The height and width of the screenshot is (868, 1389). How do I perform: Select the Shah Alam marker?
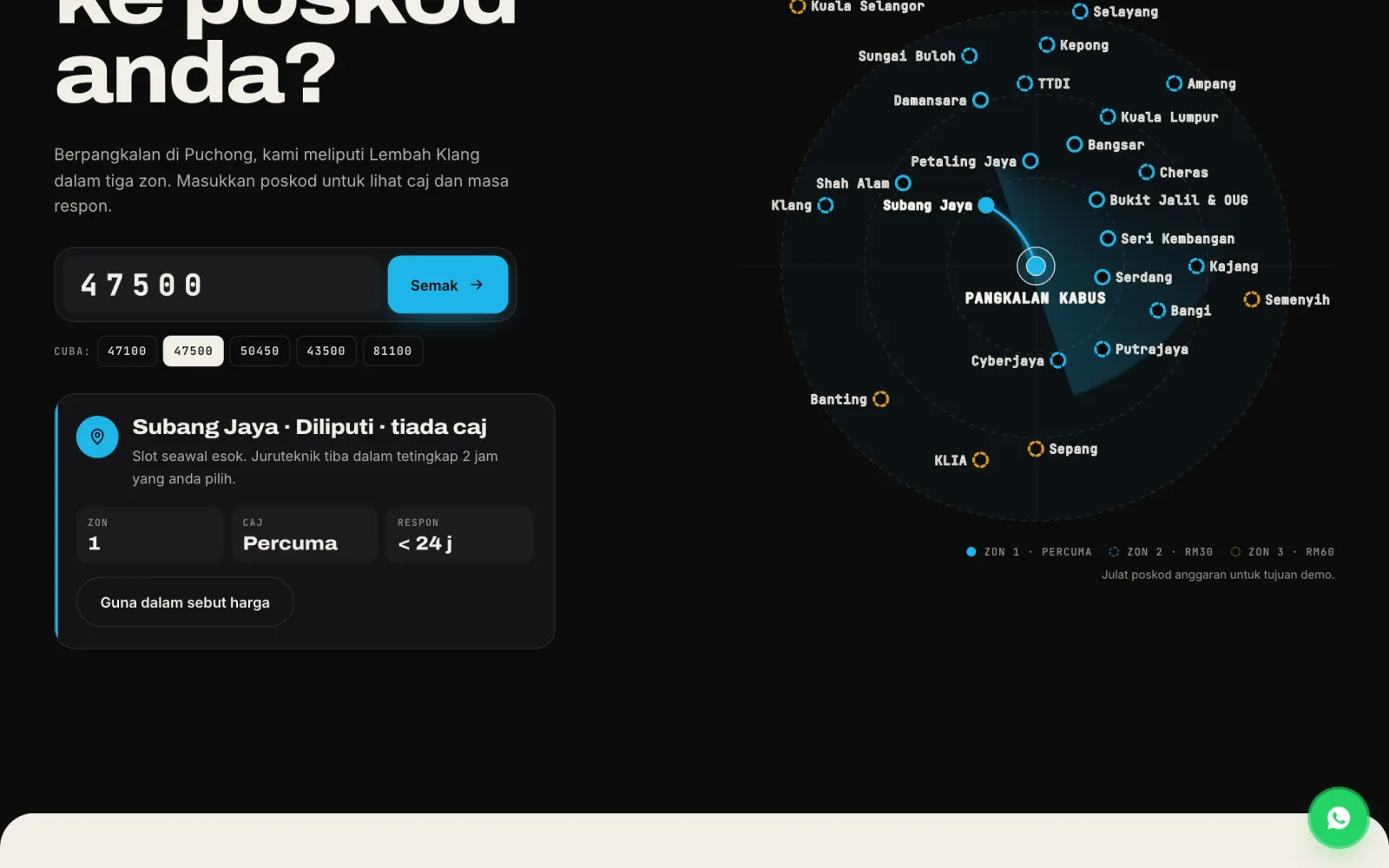point(903,183)
